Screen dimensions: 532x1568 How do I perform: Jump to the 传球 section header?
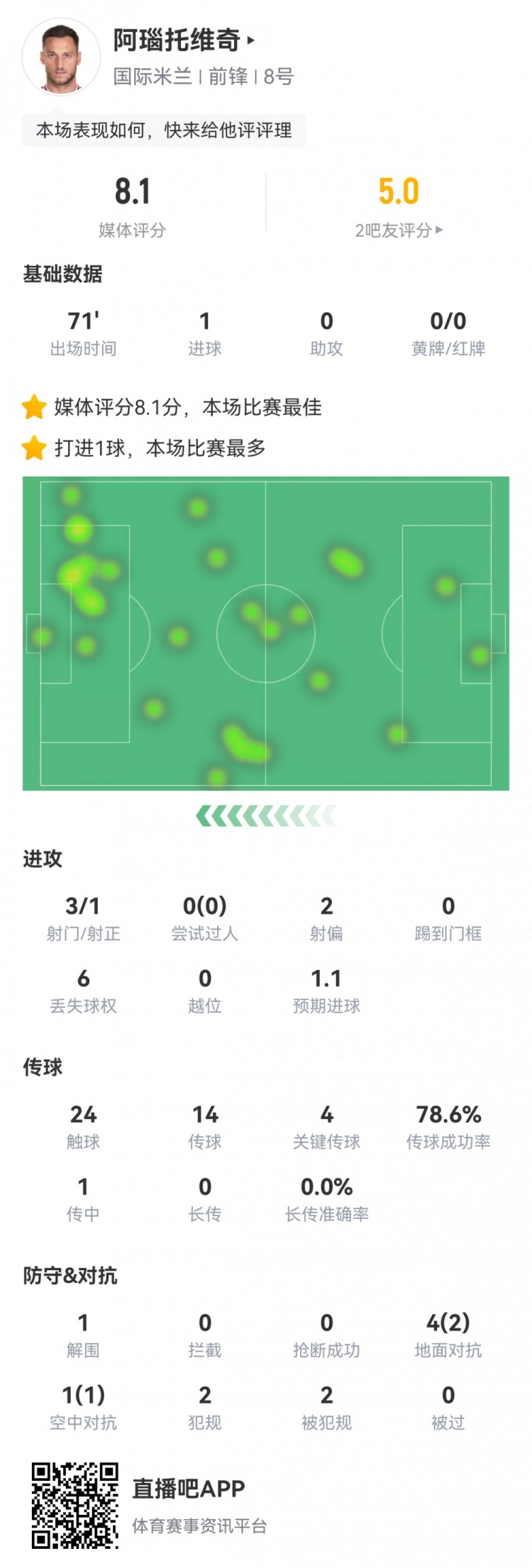point(43,1067)
